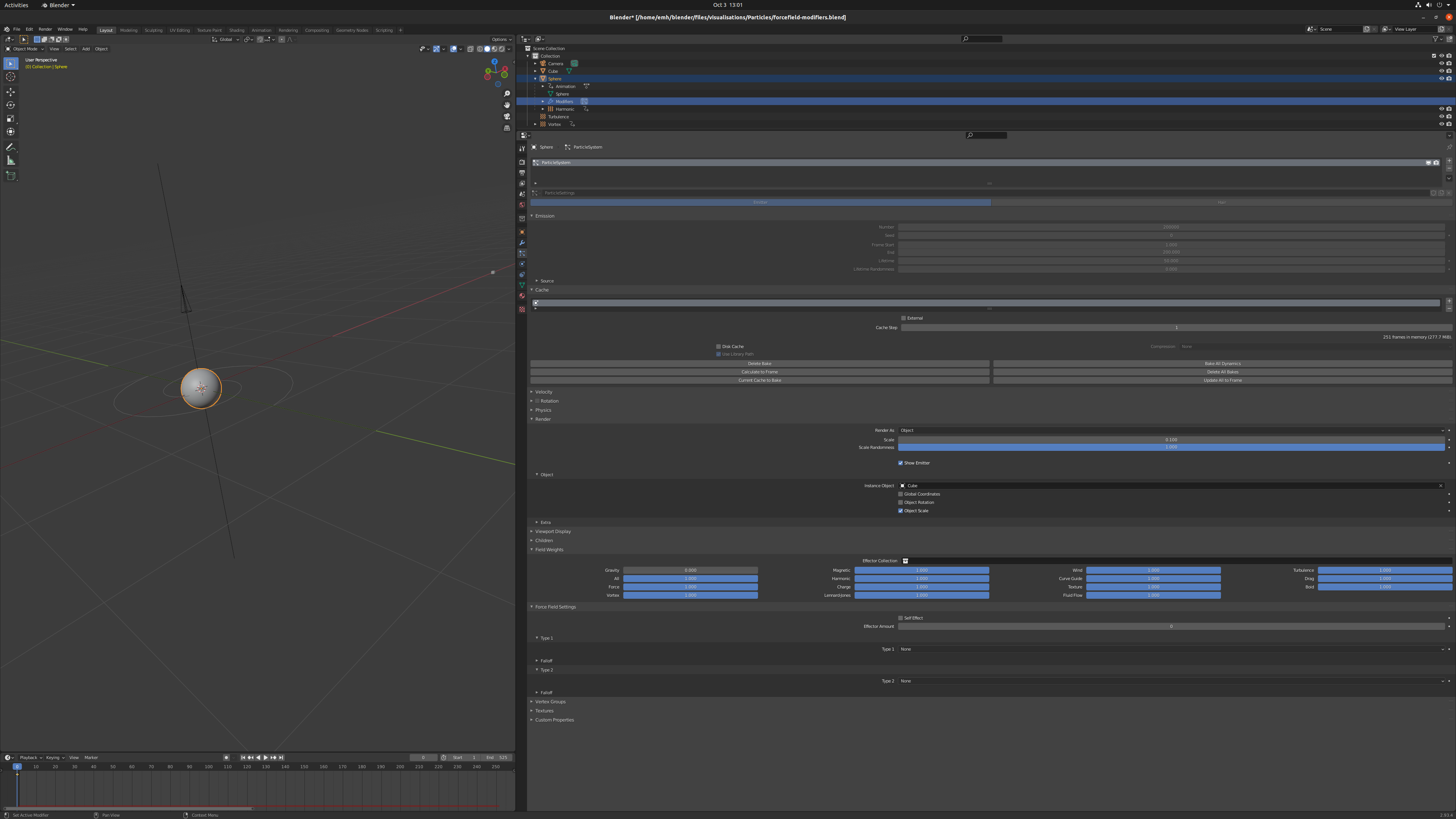Screen dimensions: 1456x819
Task: Open the World properties tab
Action: [522, 205]
